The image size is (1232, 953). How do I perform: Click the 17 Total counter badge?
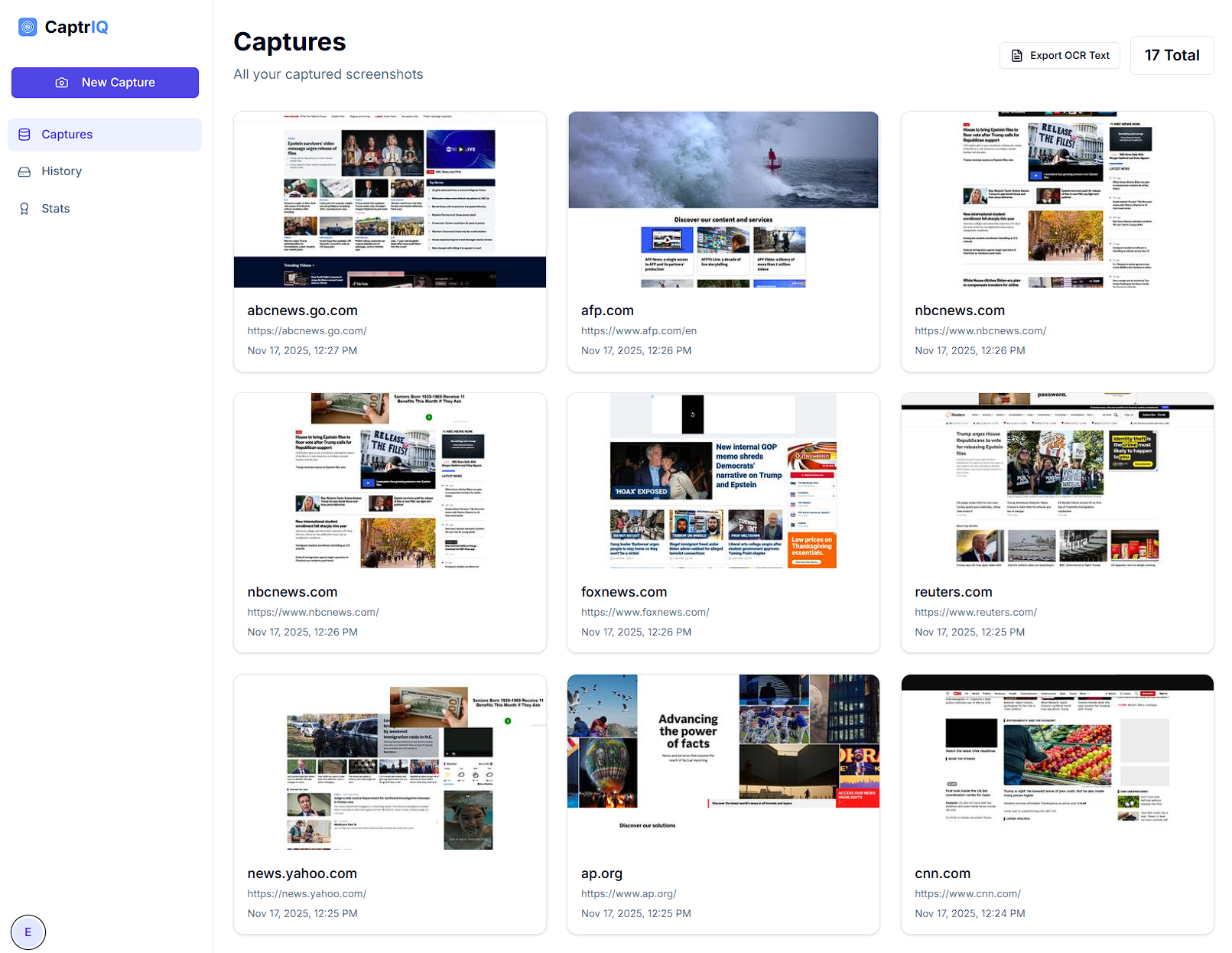1171,55
